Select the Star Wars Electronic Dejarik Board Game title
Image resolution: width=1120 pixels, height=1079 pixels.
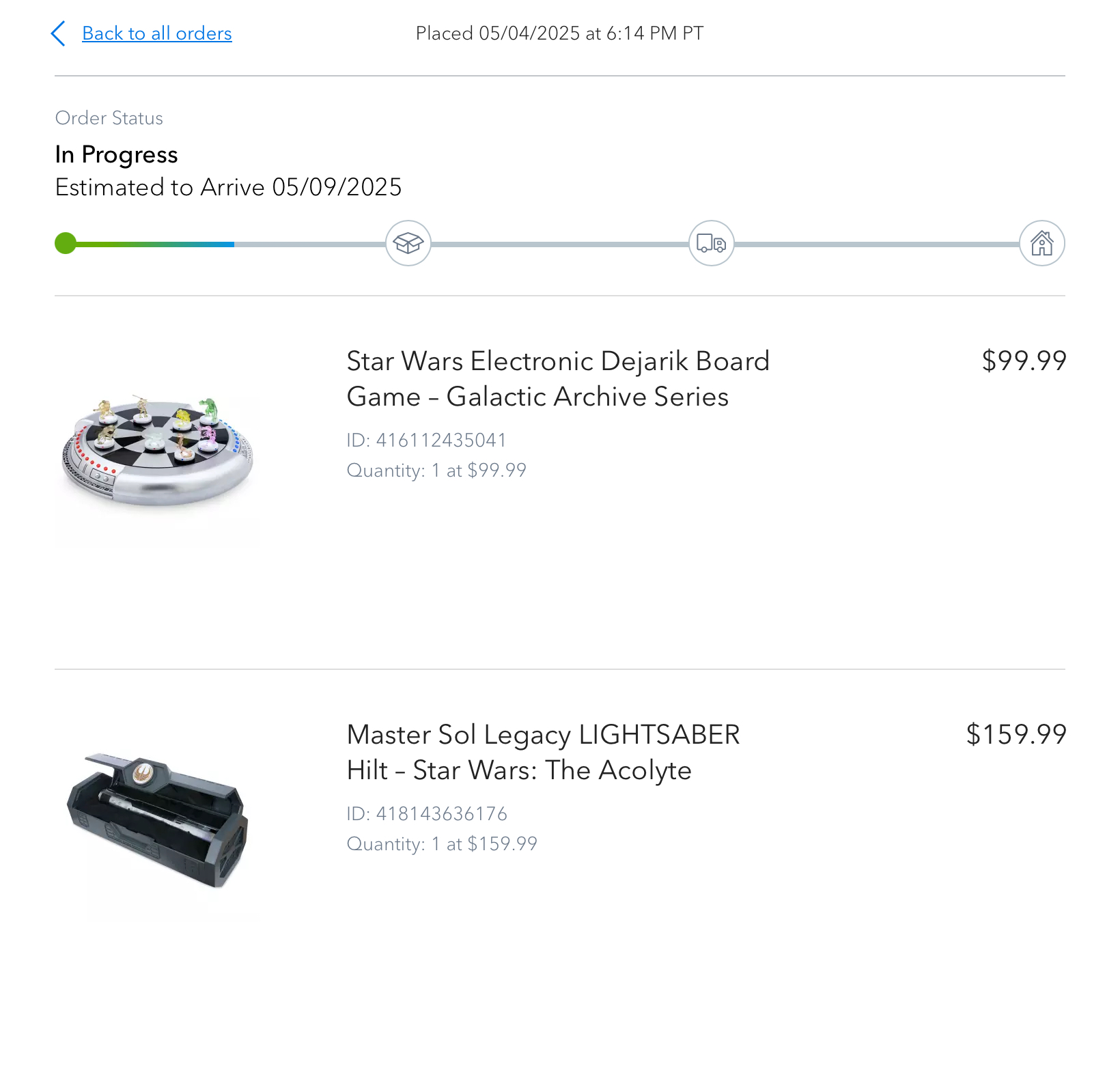(558, 379)
